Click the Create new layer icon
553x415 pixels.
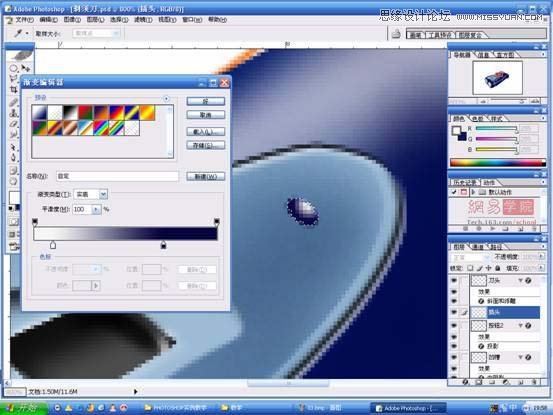521,382
